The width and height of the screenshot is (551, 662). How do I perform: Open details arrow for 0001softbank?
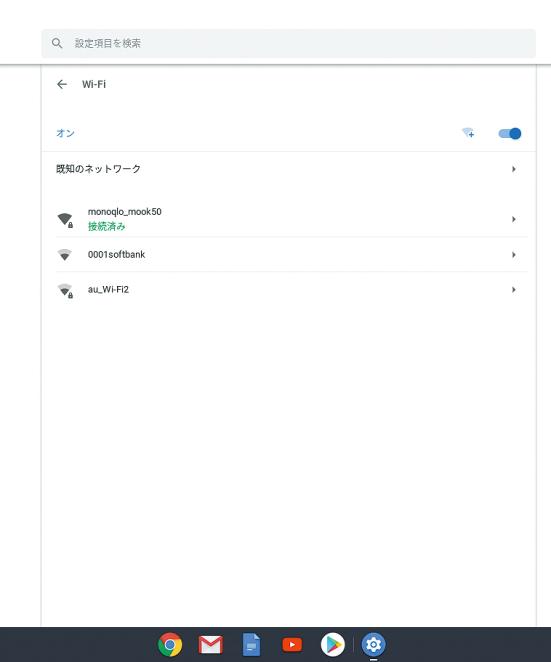click(514, 255)
